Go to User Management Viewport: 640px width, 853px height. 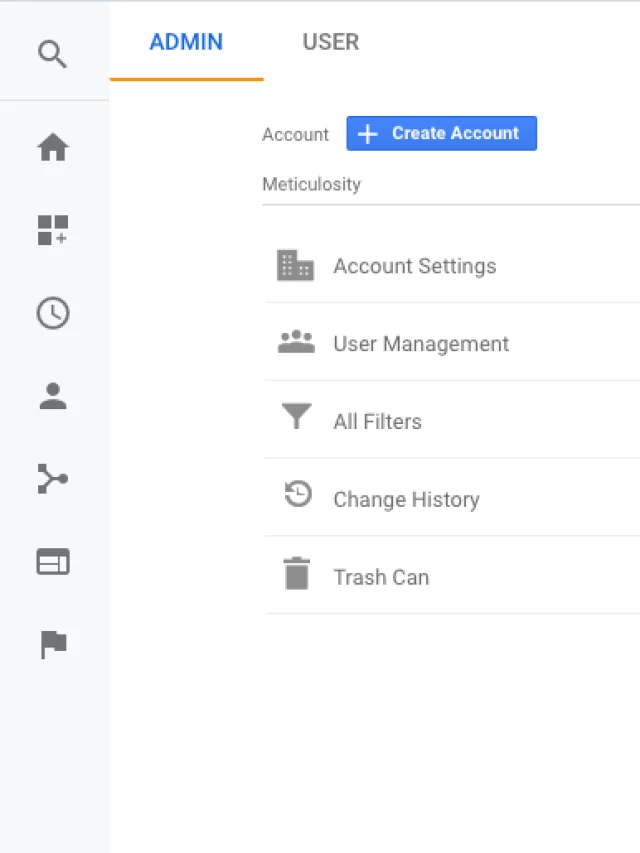click(421, 344)
